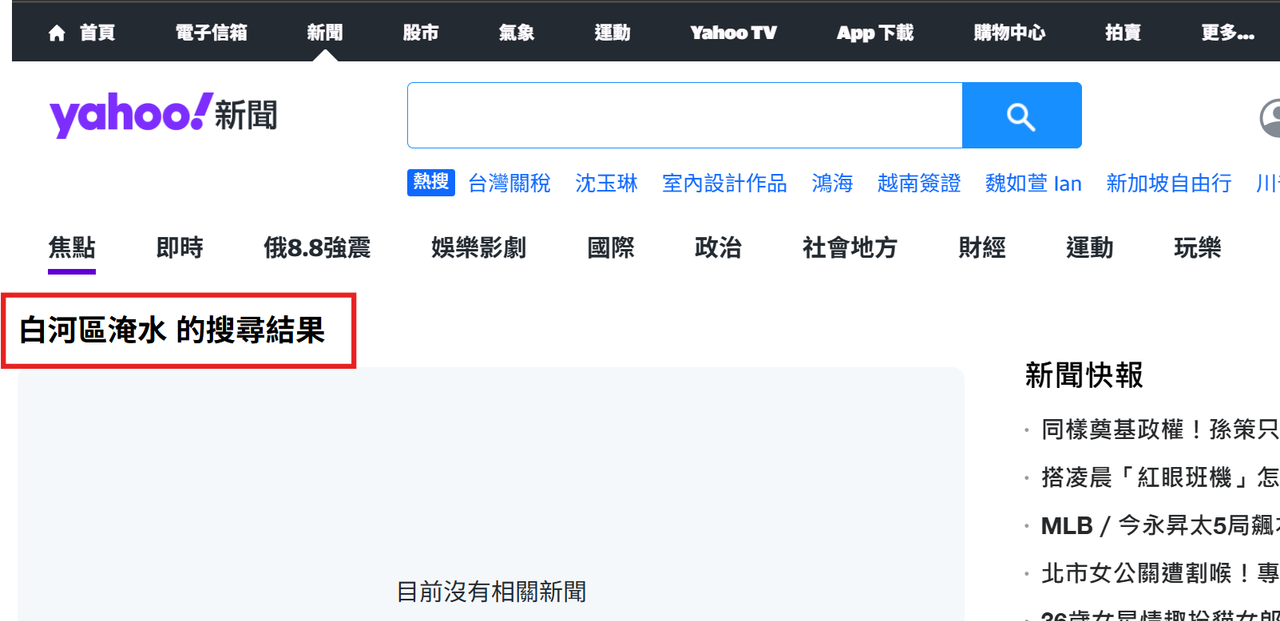Click the 新聞快報 heading
1280x621 pixels.
[x=1084, y=375]
